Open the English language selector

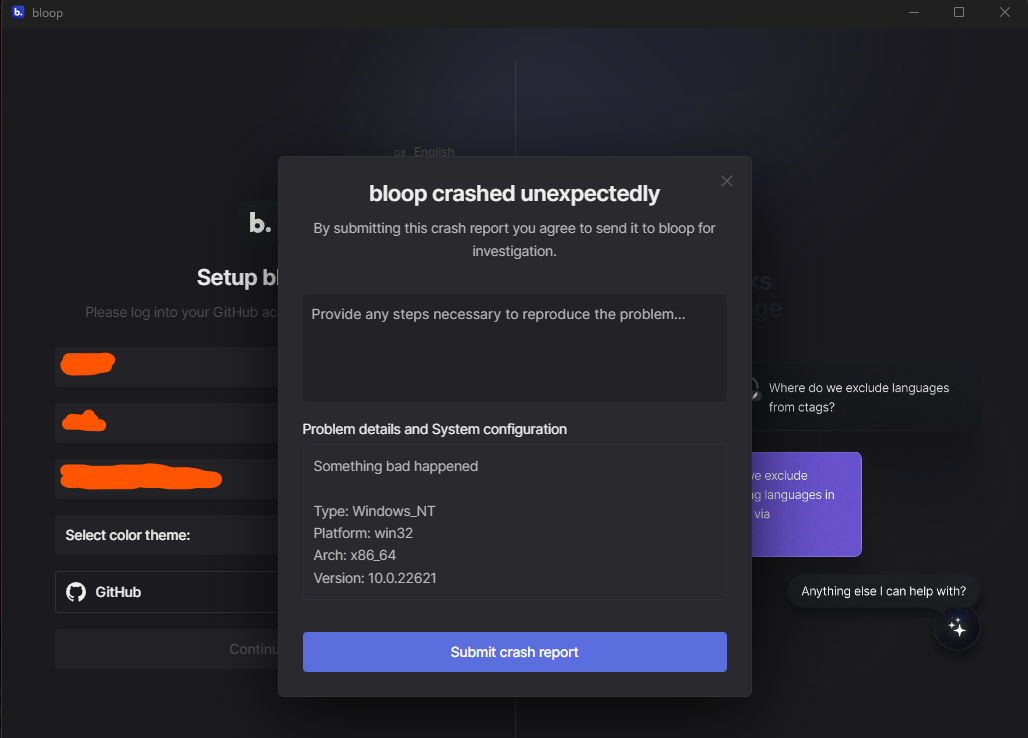(x=427, y=152)
